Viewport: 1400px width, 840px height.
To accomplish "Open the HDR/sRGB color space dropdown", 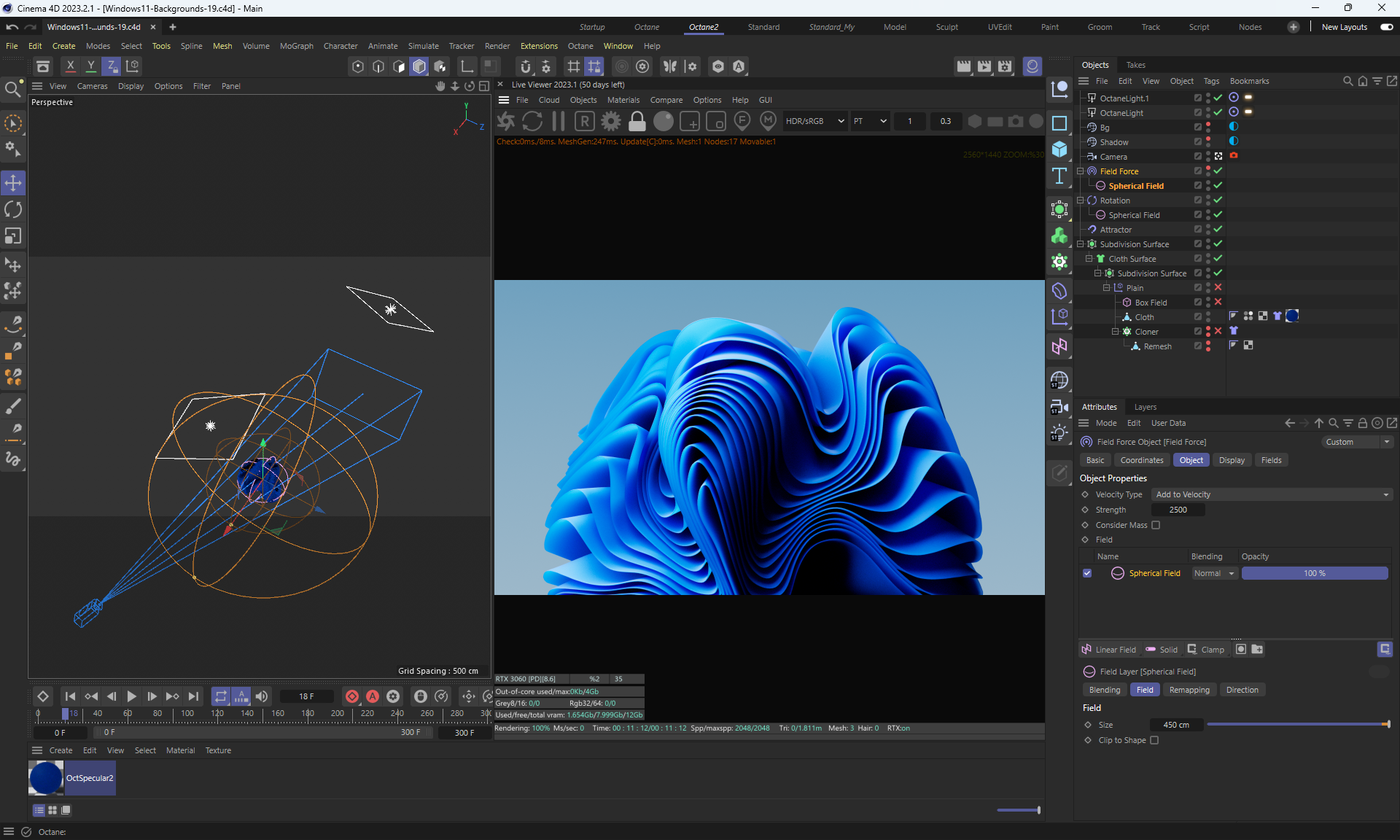I will pos(814,121).
